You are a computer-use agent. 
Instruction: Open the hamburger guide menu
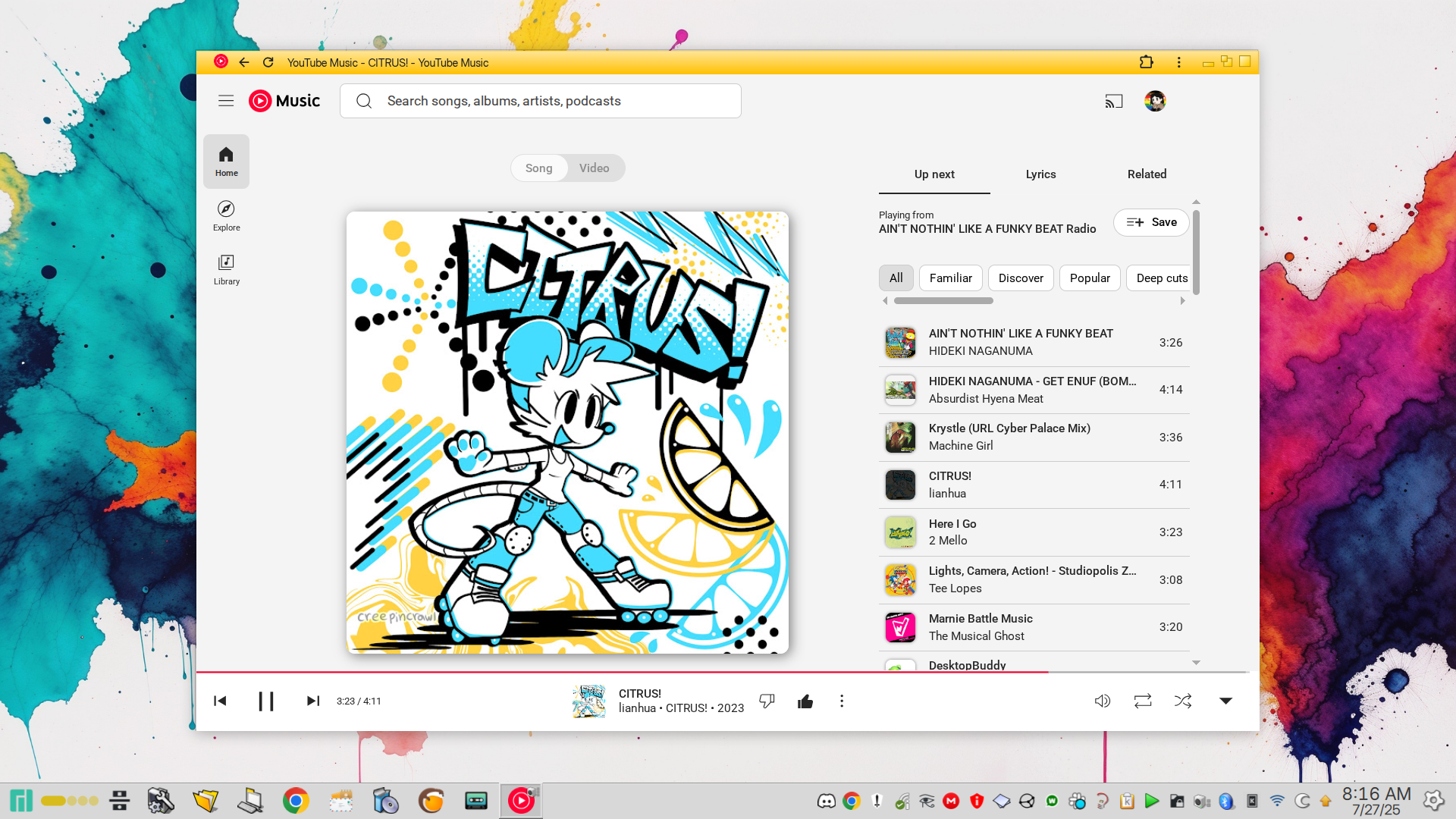tap(226, 101)
